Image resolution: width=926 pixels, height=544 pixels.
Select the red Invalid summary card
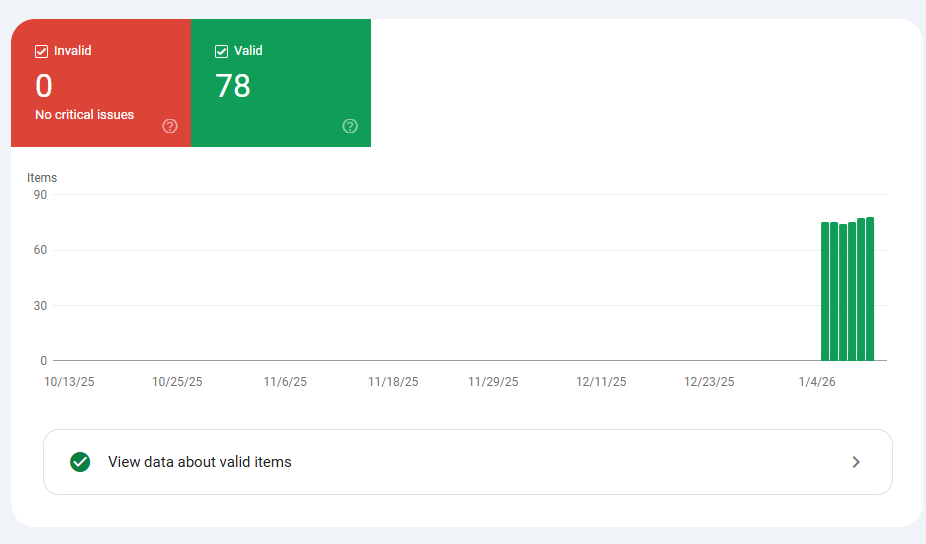101,83
